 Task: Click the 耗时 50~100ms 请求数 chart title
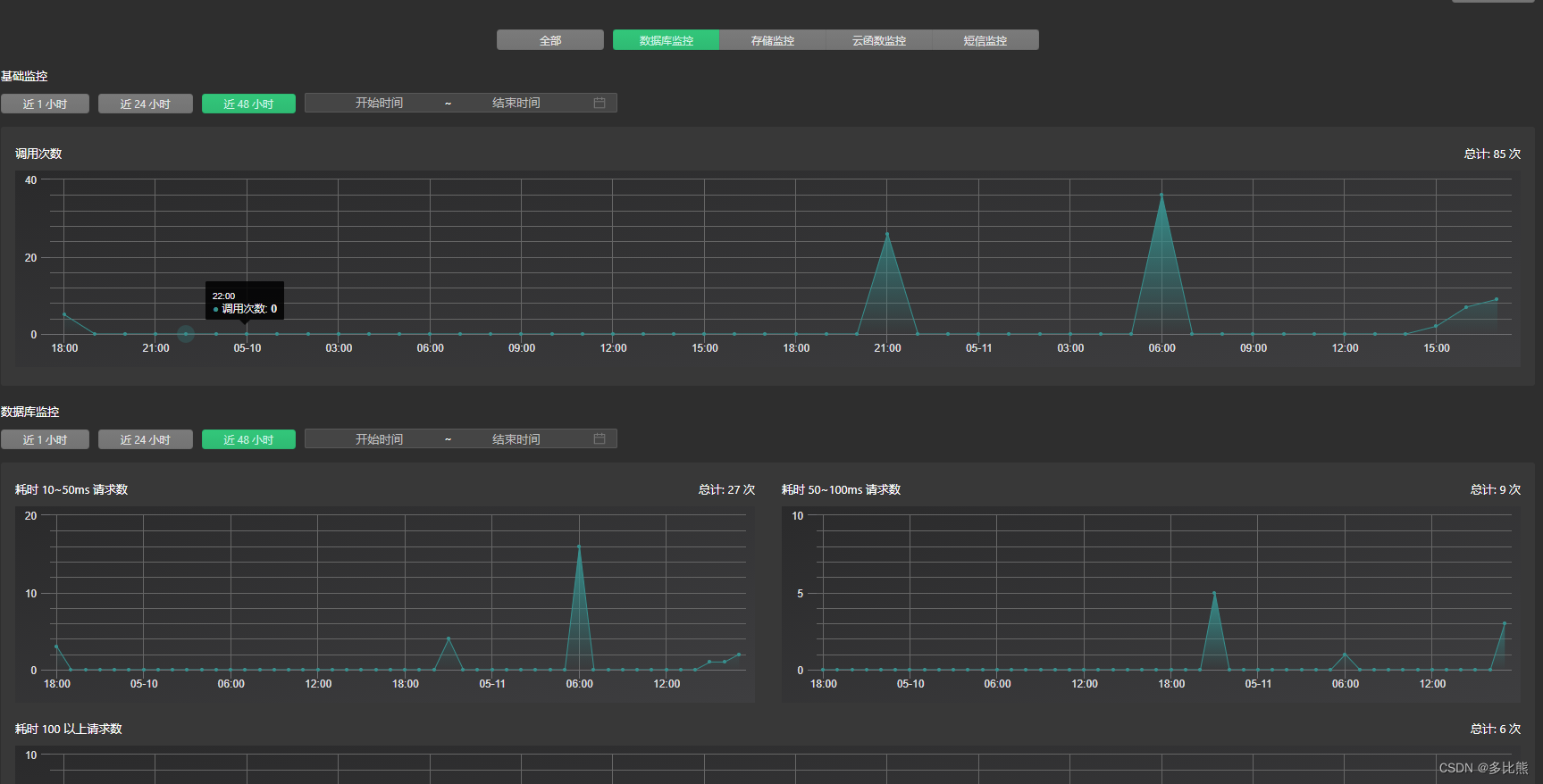(x=841, y=489)
